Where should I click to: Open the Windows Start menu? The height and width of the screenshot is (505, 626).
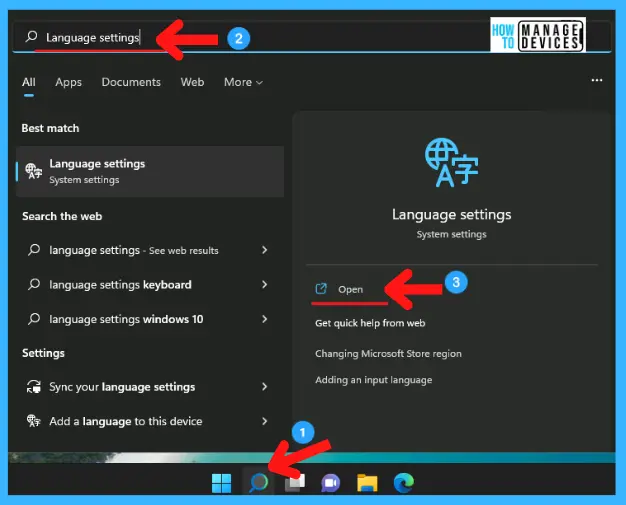221,483
